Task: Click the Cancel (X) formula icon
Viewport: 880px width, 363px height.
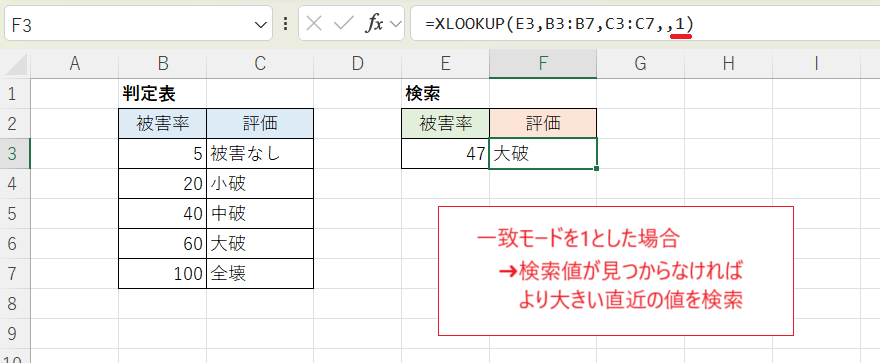Action: [x=314, y=24]
